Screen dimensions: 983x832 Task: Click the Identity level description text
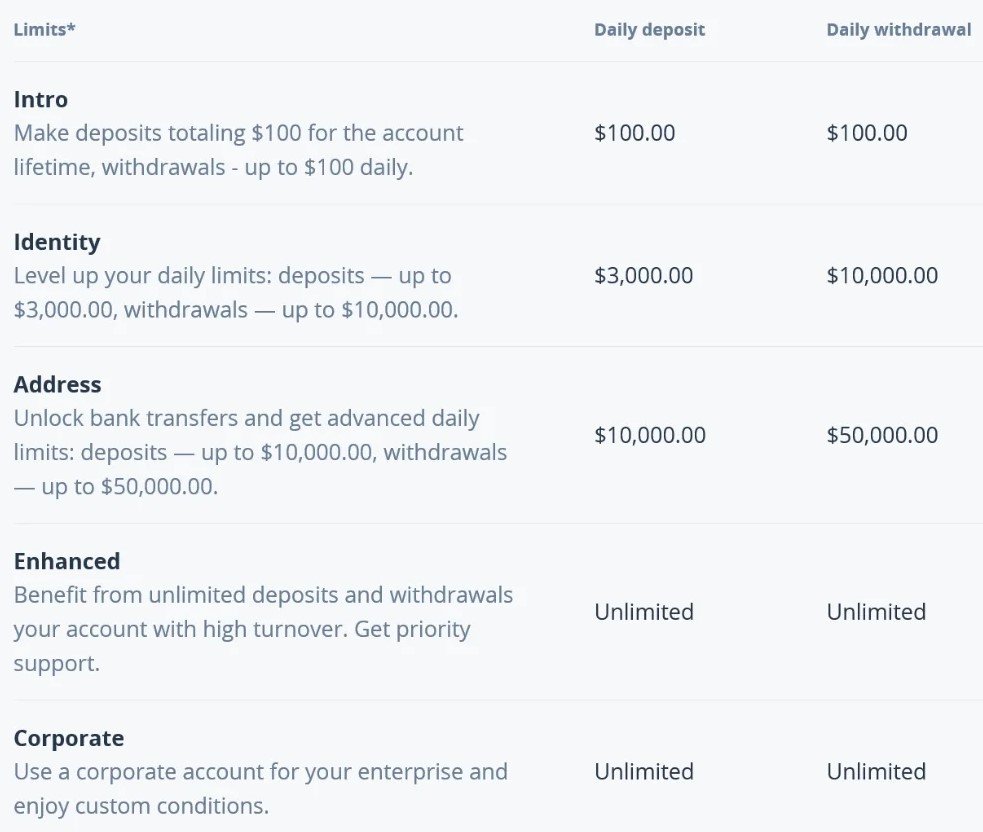pos(236,292)
